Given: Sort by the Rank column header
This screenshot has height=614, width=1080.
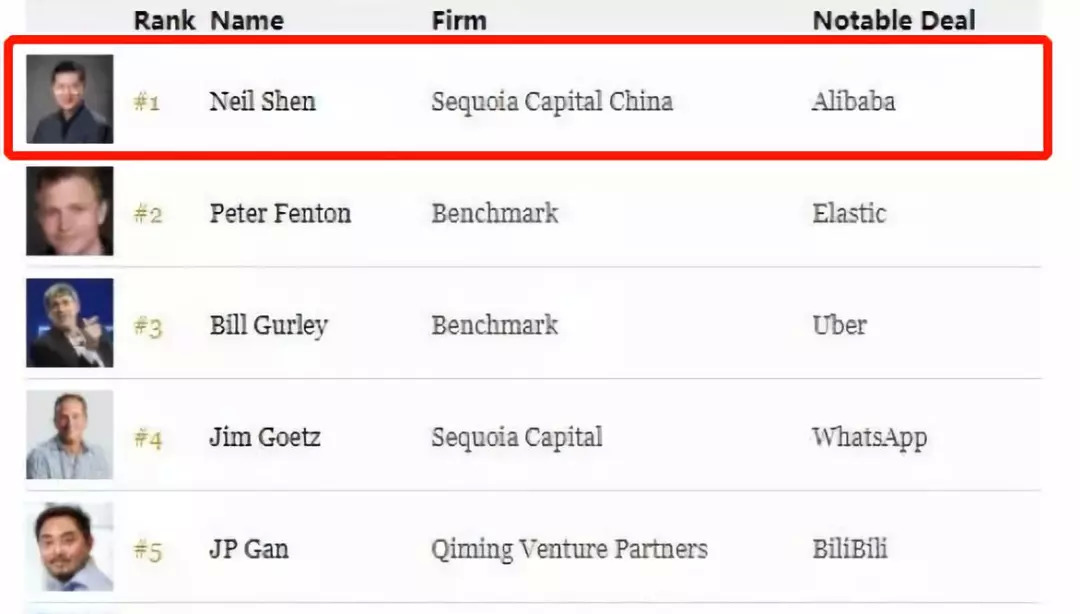Looking at the screenshot, I should pyautogui.click(x=164, y=20).
